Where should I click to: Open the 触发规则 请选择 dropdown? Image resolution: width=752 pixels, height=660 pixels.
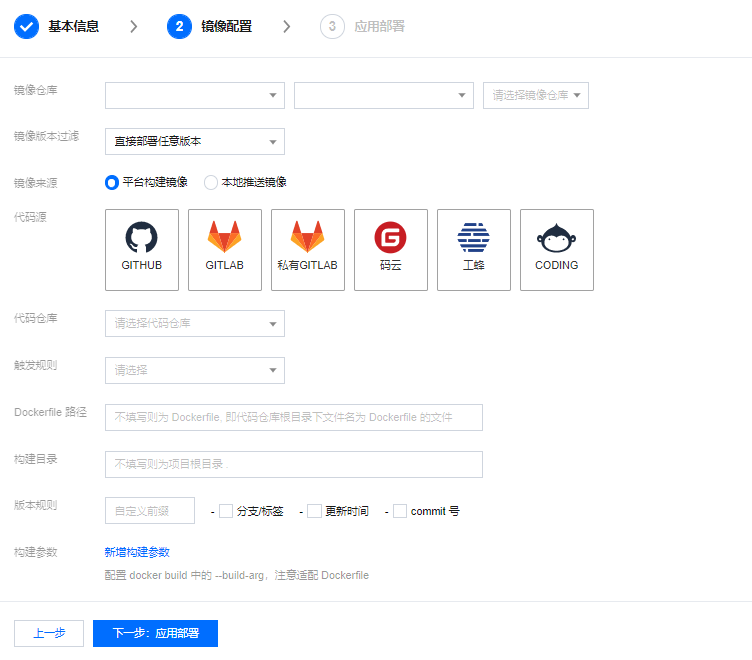coord(195,370)
